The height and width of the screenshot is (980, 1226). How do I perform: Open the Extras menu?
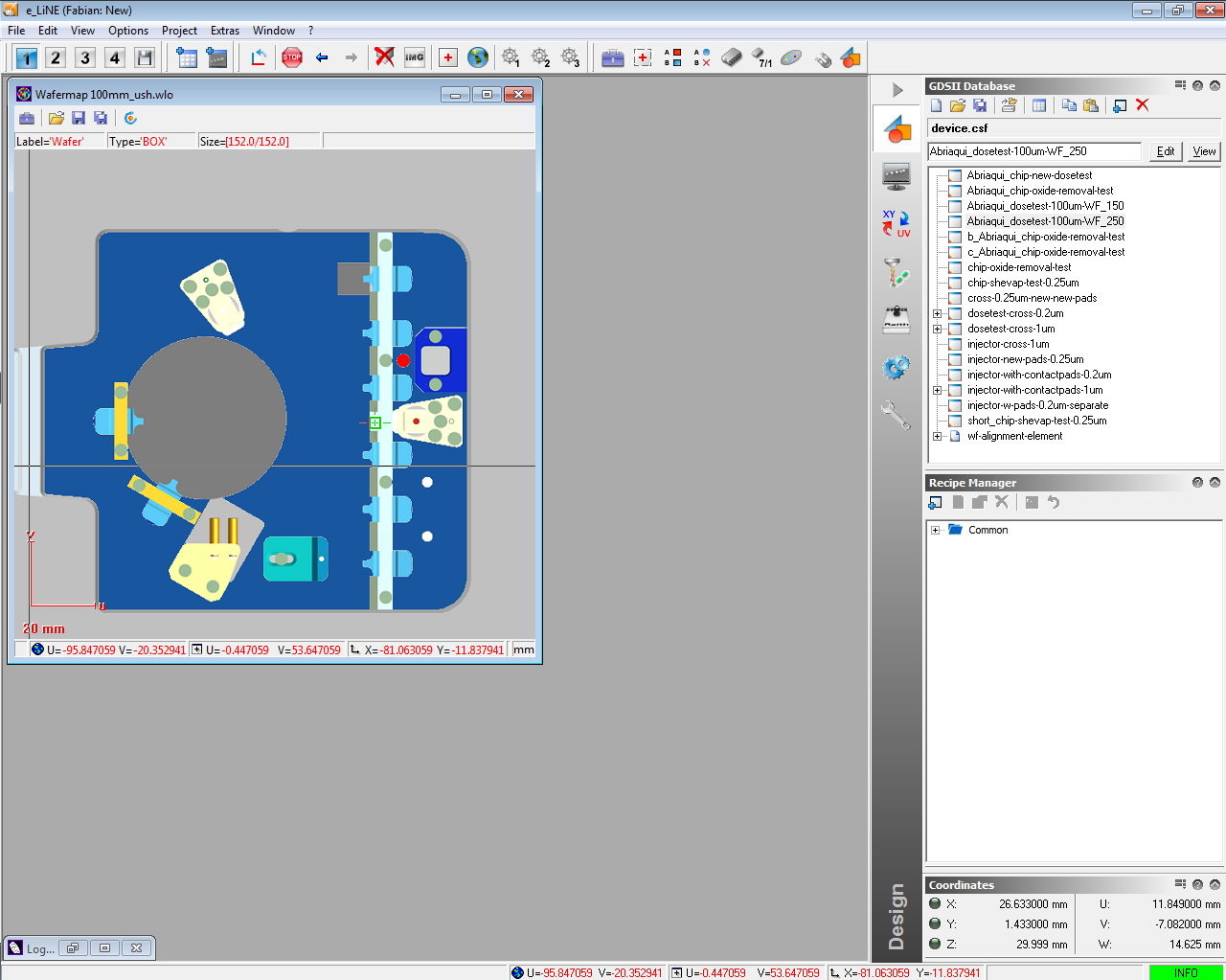coord(225,31)
